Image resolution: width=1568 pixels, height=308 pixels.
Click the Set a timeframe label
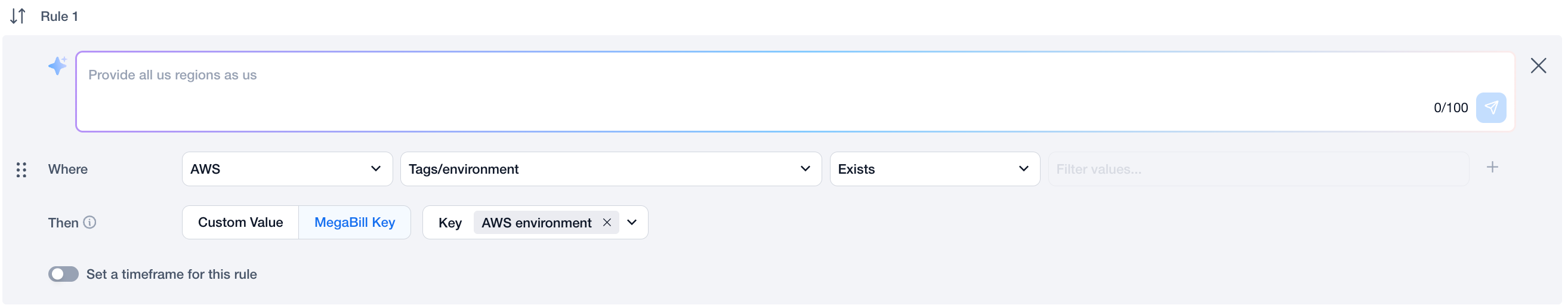coord(172,275)
